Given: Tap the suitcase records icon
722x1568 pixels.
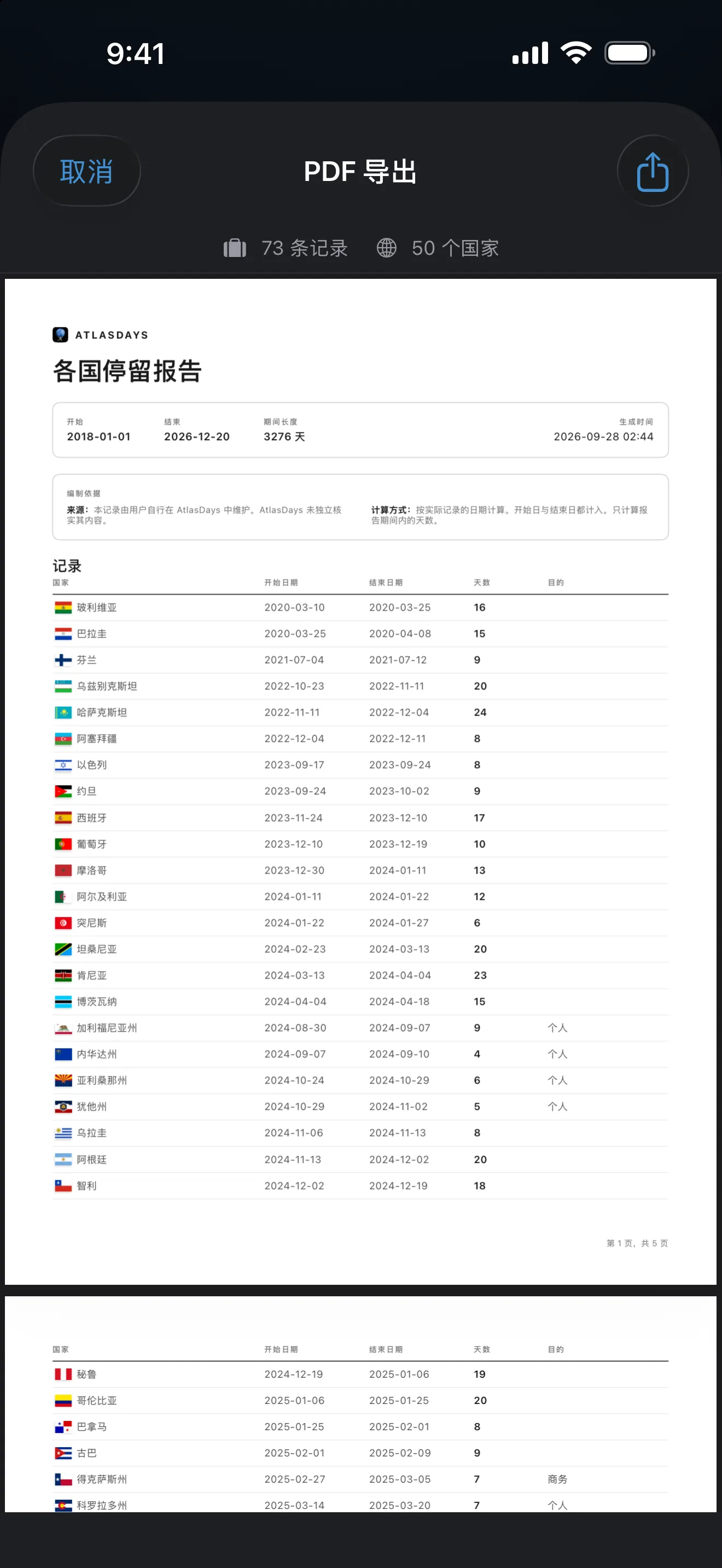Looking at the screenshot, I should click(x=235, y=248).
